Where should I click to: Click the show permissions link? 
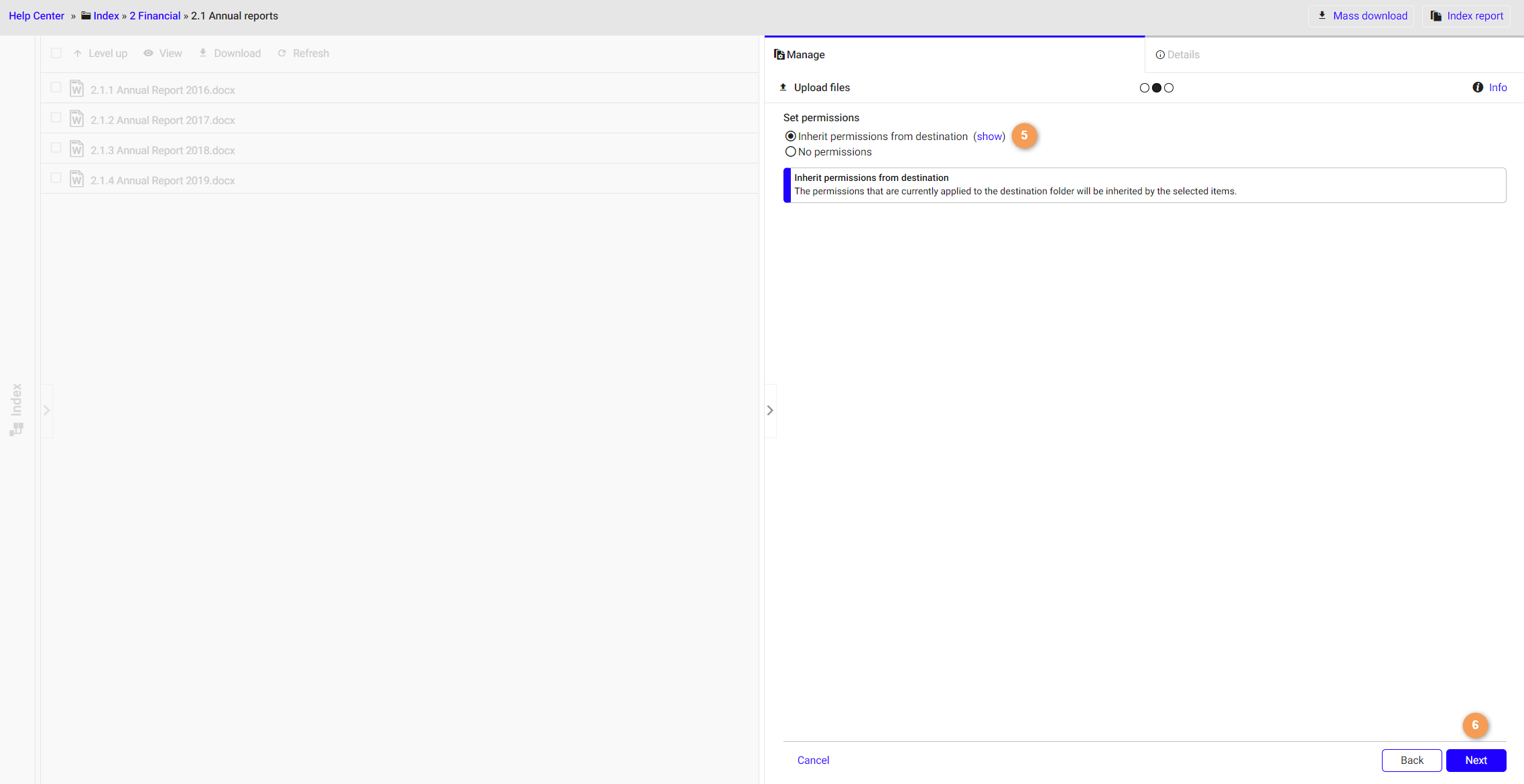[x=989, y=136]
